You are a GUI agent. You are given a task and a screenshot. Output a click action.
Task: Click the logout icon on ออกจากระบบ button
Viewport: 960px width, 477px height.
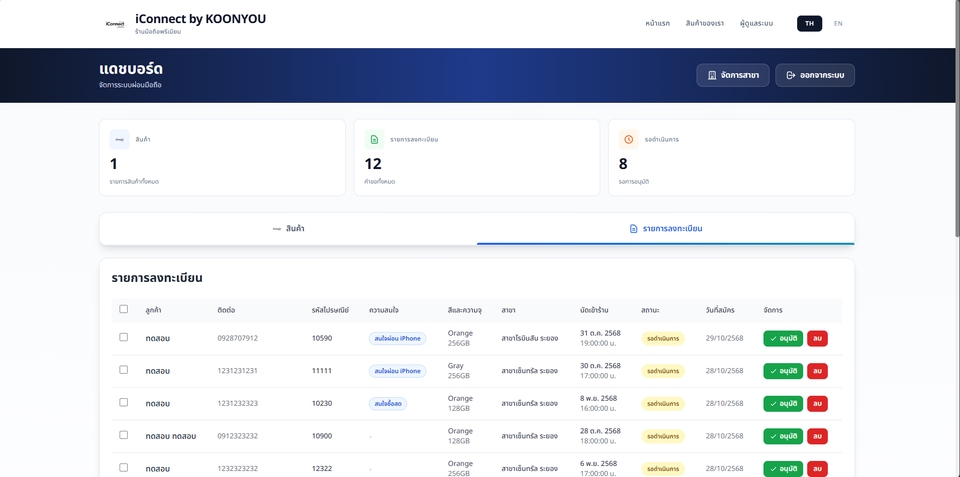[790, 75]
